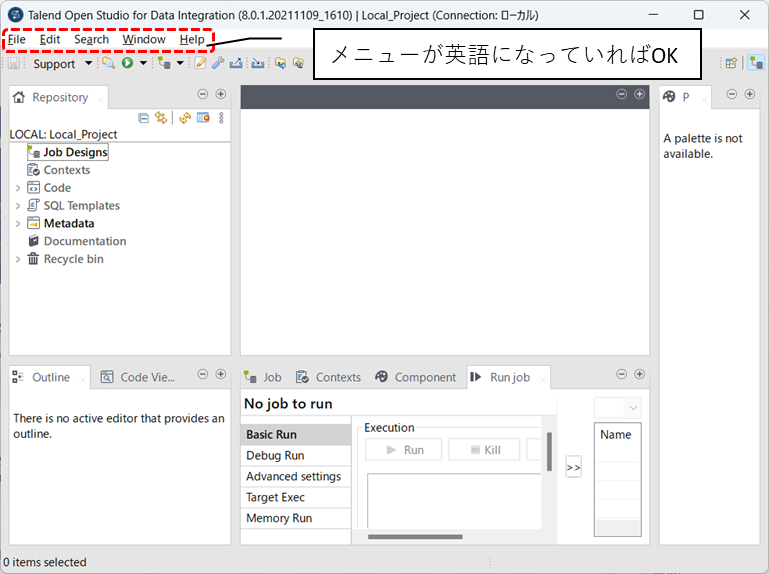Minimize the Palette panel
The height and width of the screenshot is (574, 769).
tap(732, 94)
